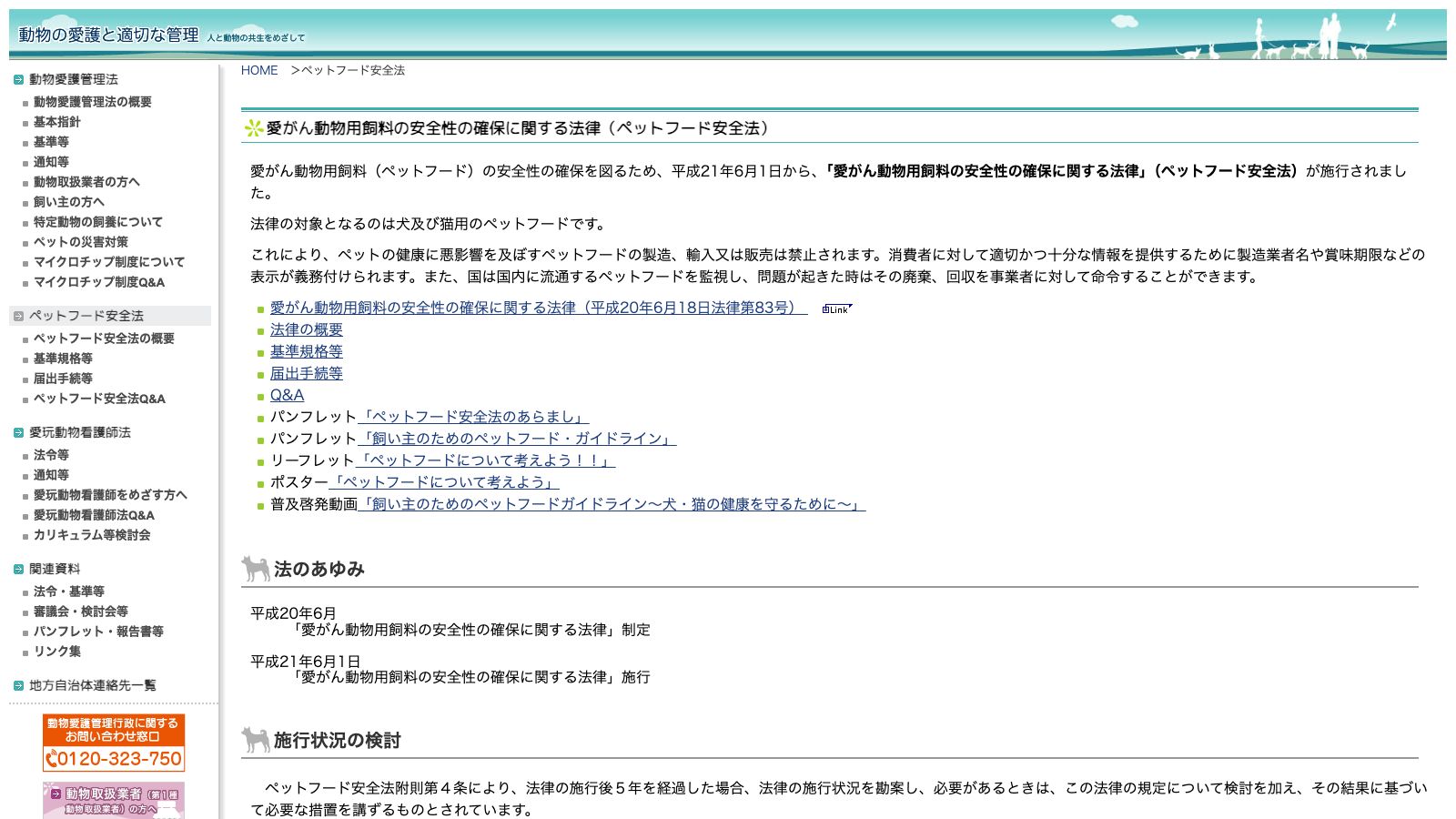Open カリキュラム等検討会 sidebar link
Screen dimensions: 1456x819
pos(92,535)
